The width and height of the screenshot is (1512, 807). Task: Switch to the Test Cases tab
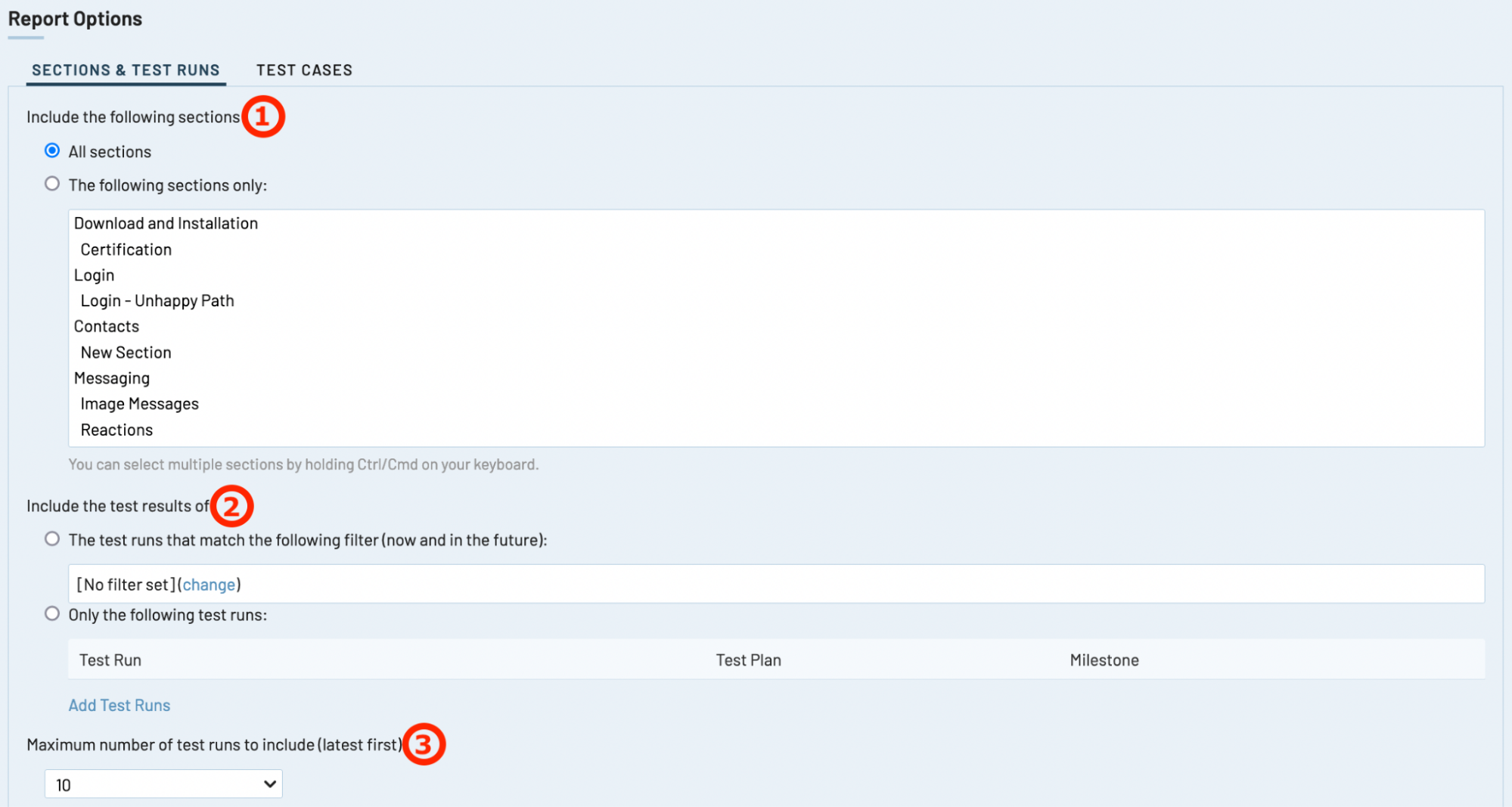[x=304, y=70]
